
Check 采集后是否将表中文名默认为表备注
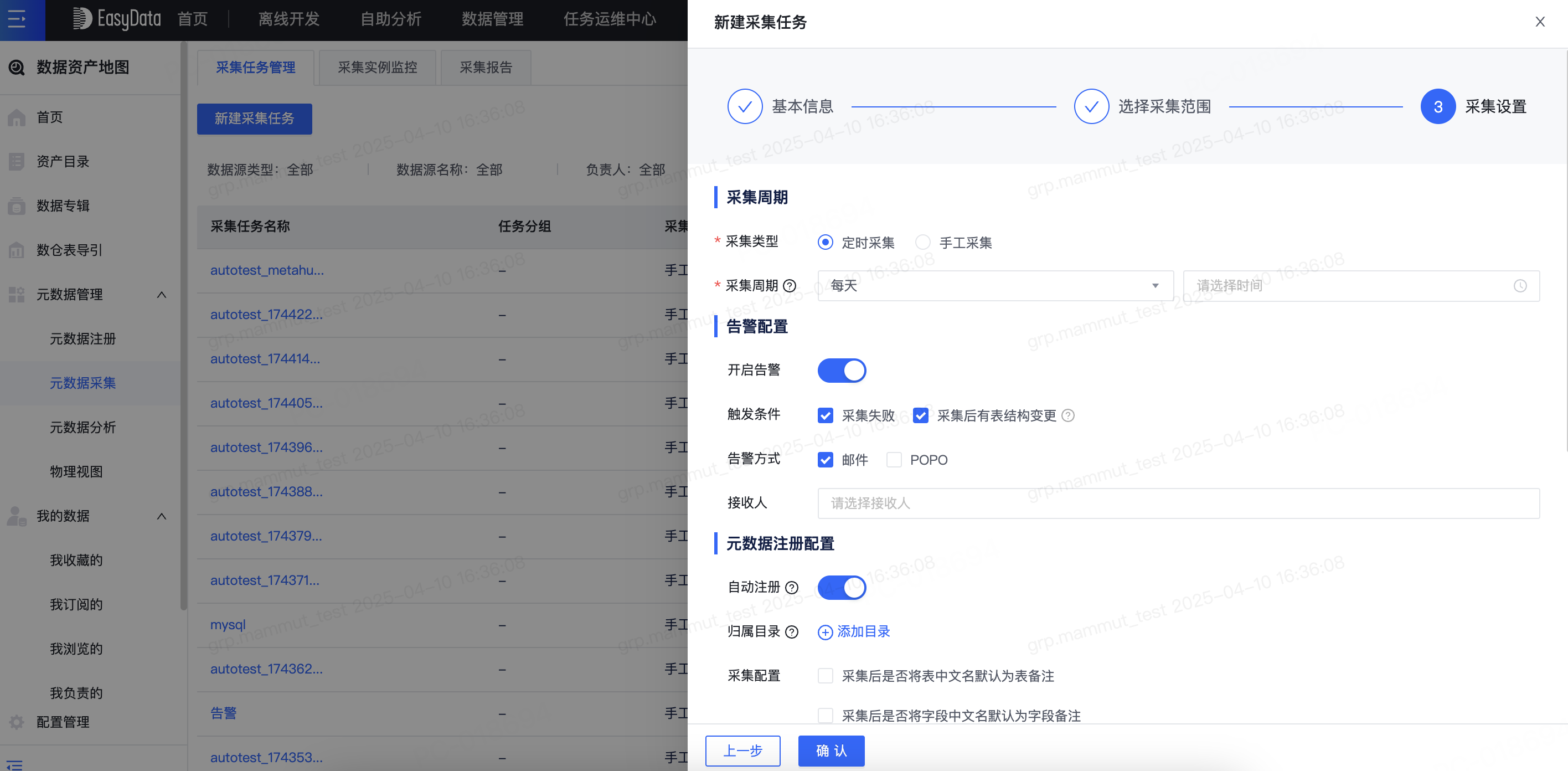coord(825,676)
